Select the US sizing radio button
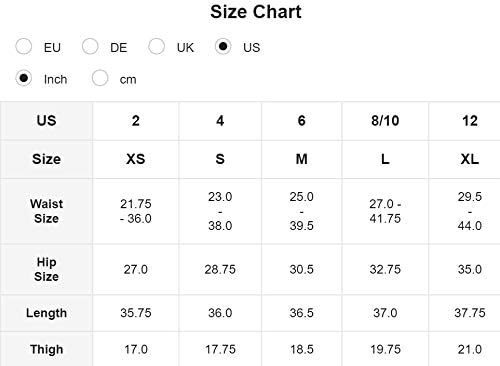This screenshot has width=500, height=366. (x=223, y=46)
